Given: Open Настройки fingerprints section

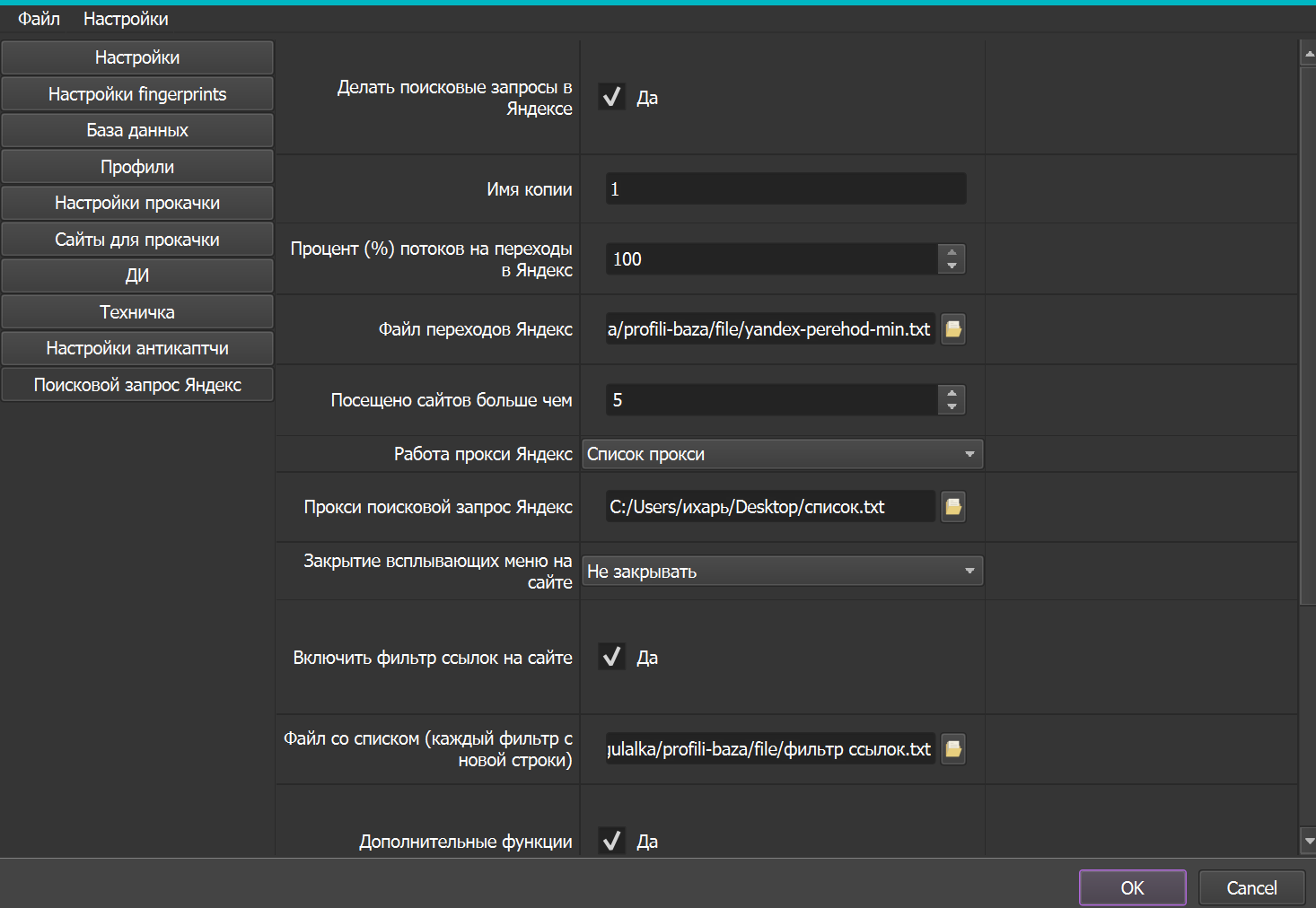Looking at the screenshot, I should tap(137, 94).
